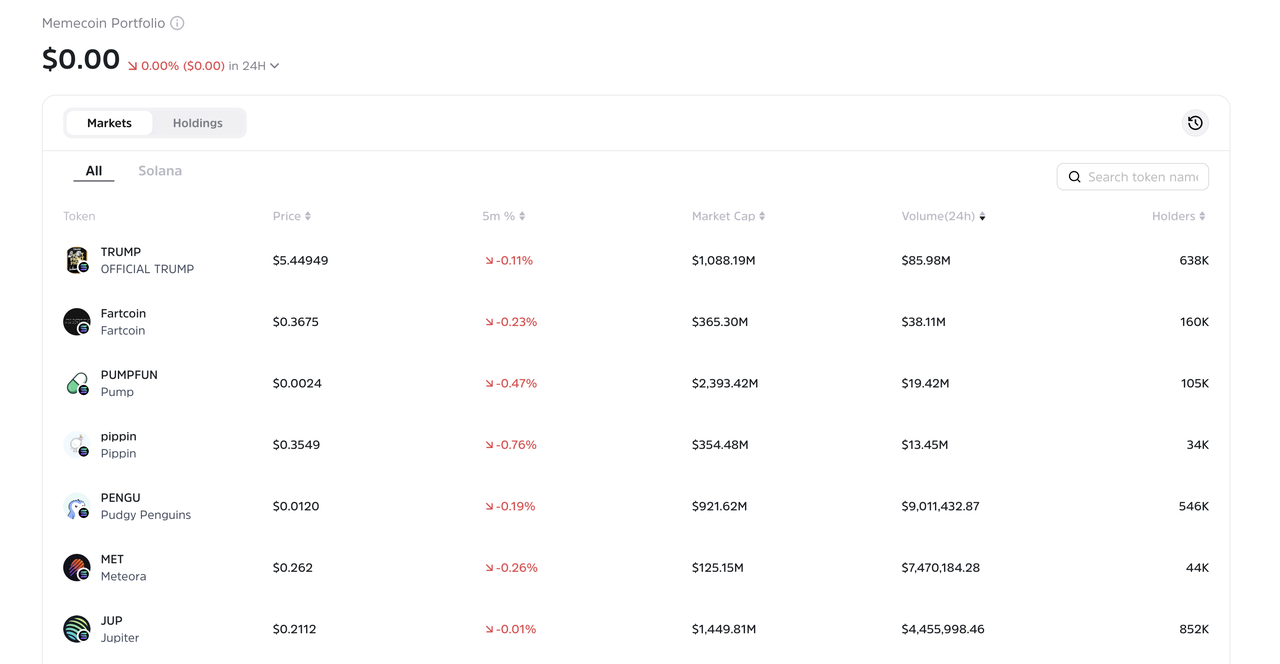This screenshot has height=664, width=1280.
Task: Sort by Volume(24h) column header
Action: coord(943,216)
